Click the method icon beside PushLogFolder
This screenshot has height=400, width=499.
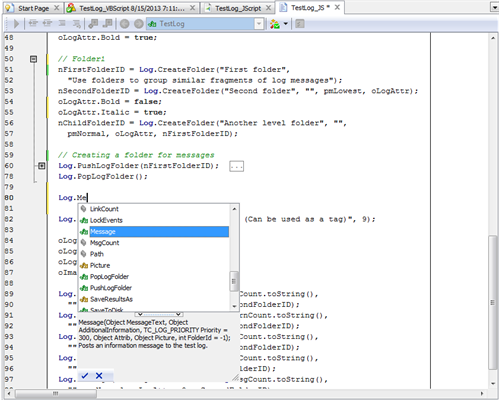click(x=84, y=288)
